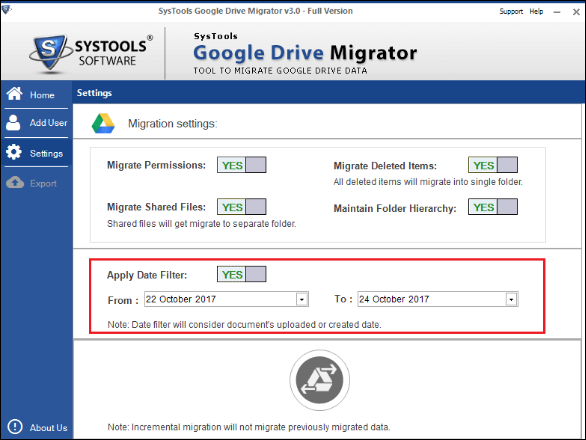The width and height of the screenshot is (586, 440).
Task: Click the Home house icon in sidebar
Action: tap(15, 93)
